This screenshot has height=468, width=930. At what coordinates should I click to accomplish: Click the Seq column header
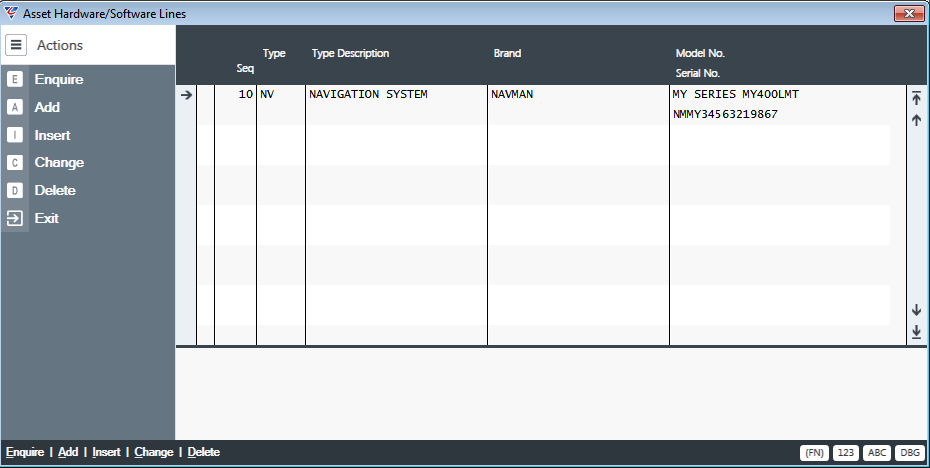(x=245, y=68)
